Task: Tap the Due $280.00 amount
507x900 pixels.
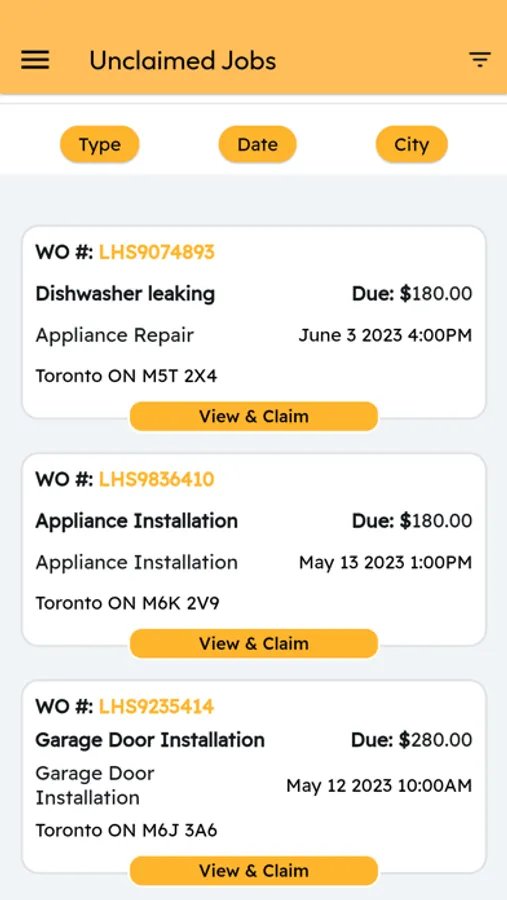Action: point(412,740)
